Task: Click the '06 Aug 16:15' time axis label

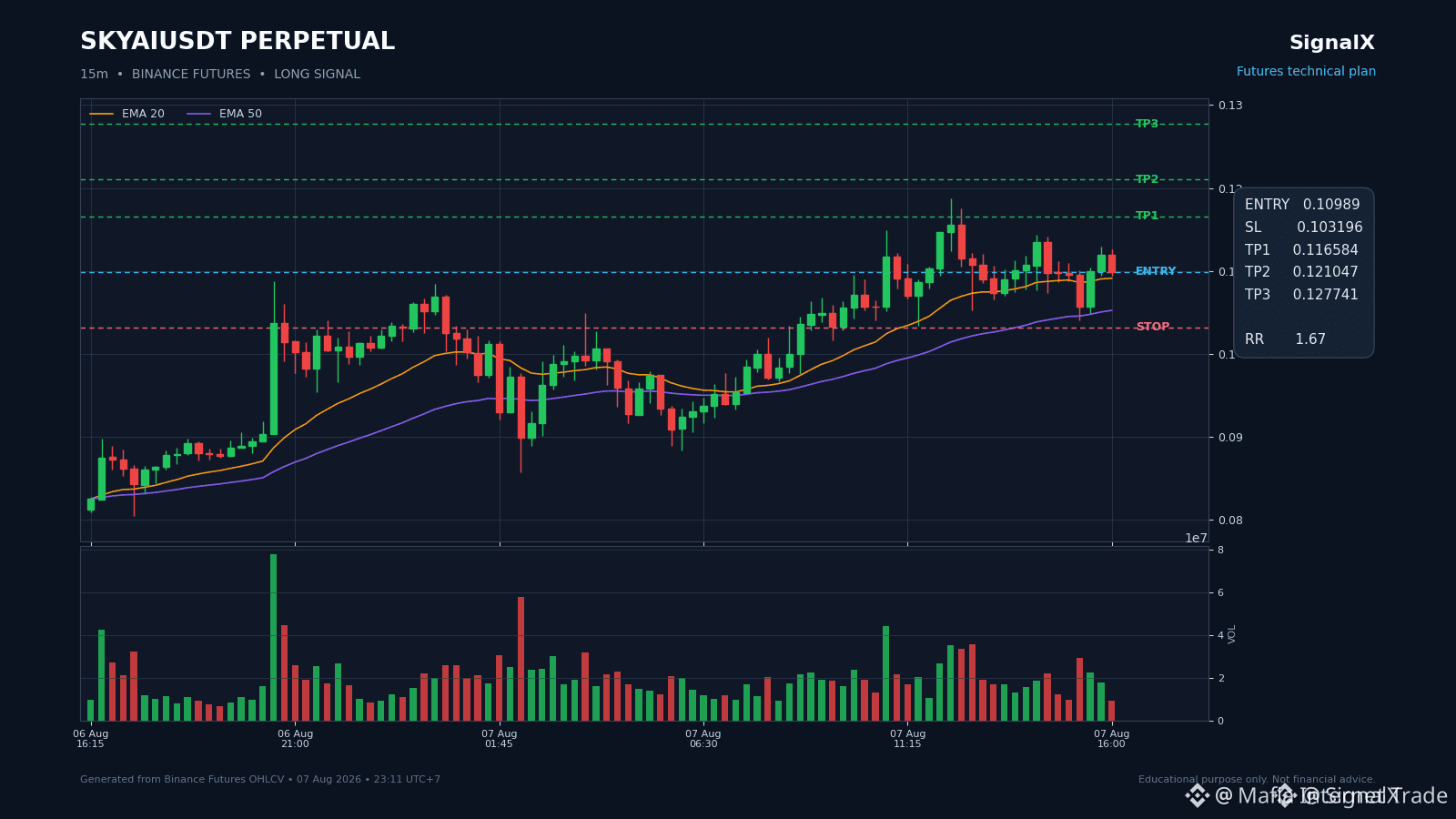Action: 90,739
